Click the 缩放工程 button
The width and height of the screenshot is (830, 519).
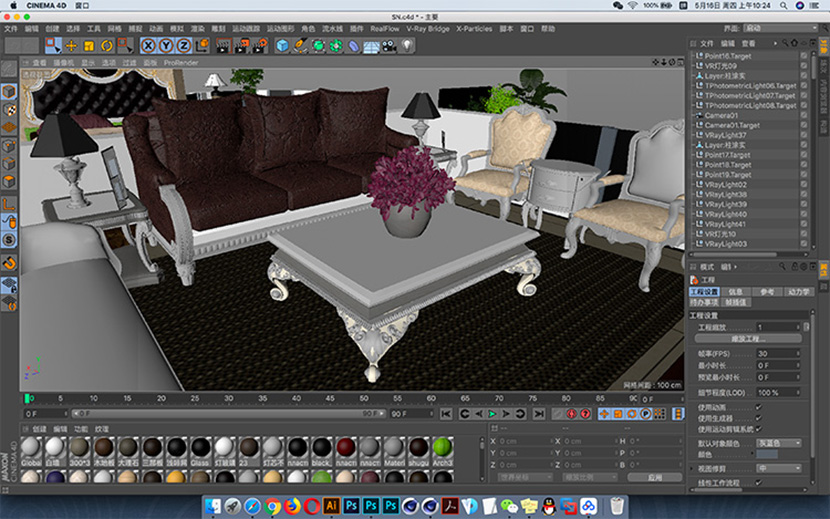(x=748, y=339)
